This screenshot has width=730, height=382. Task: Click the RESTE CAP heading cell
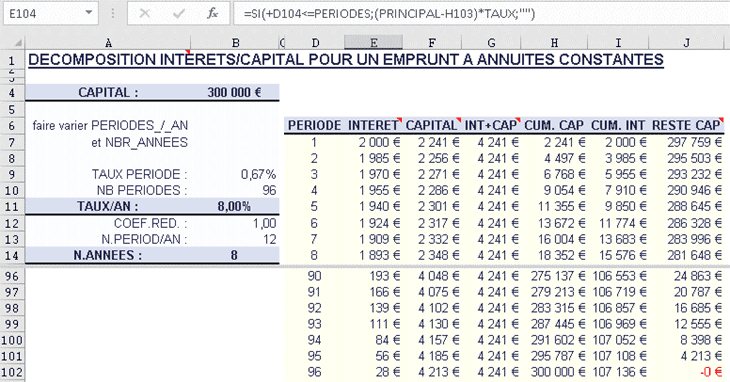(686, 125)
